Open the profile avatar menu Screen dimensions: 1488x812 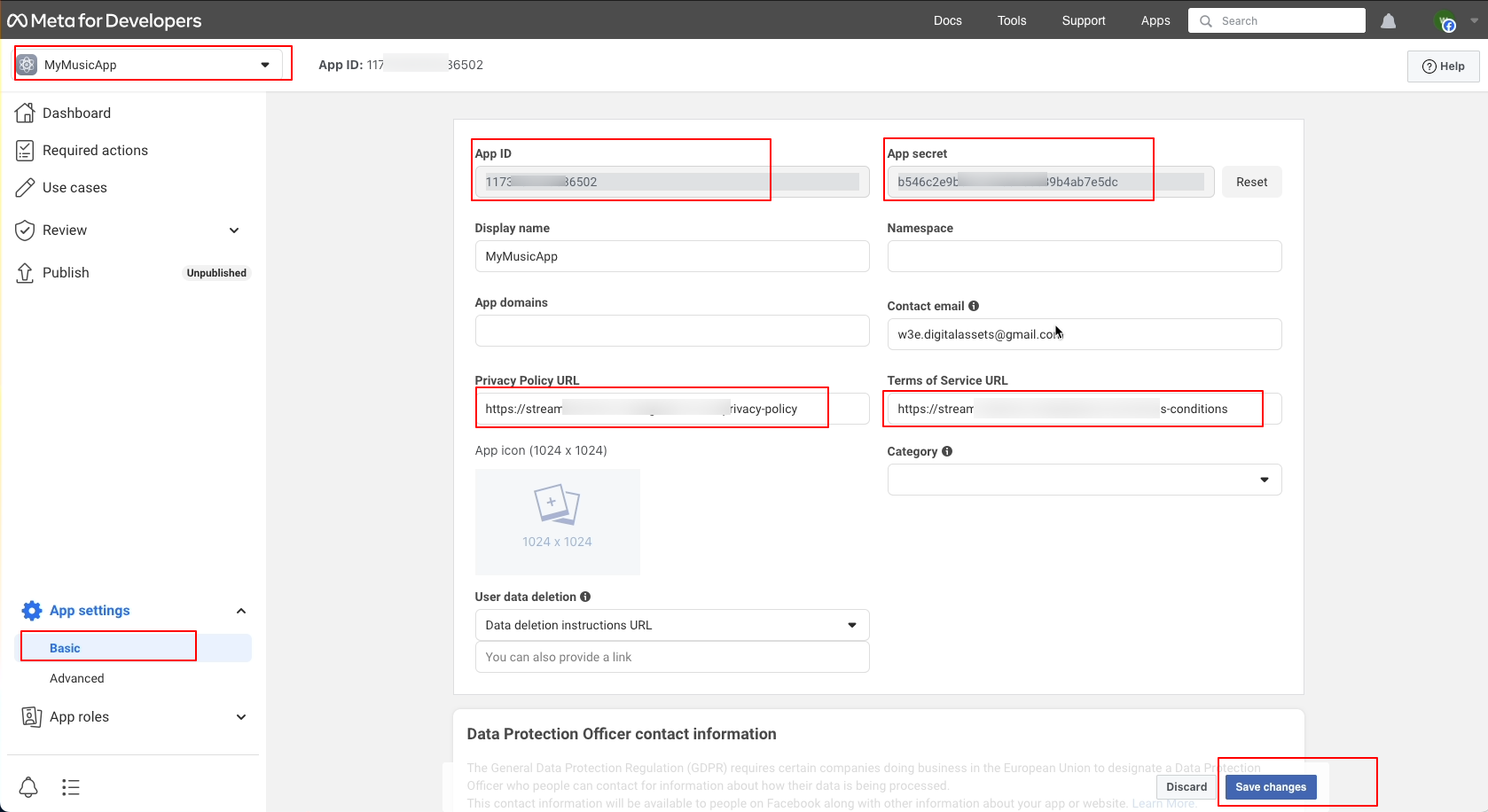1446,20
